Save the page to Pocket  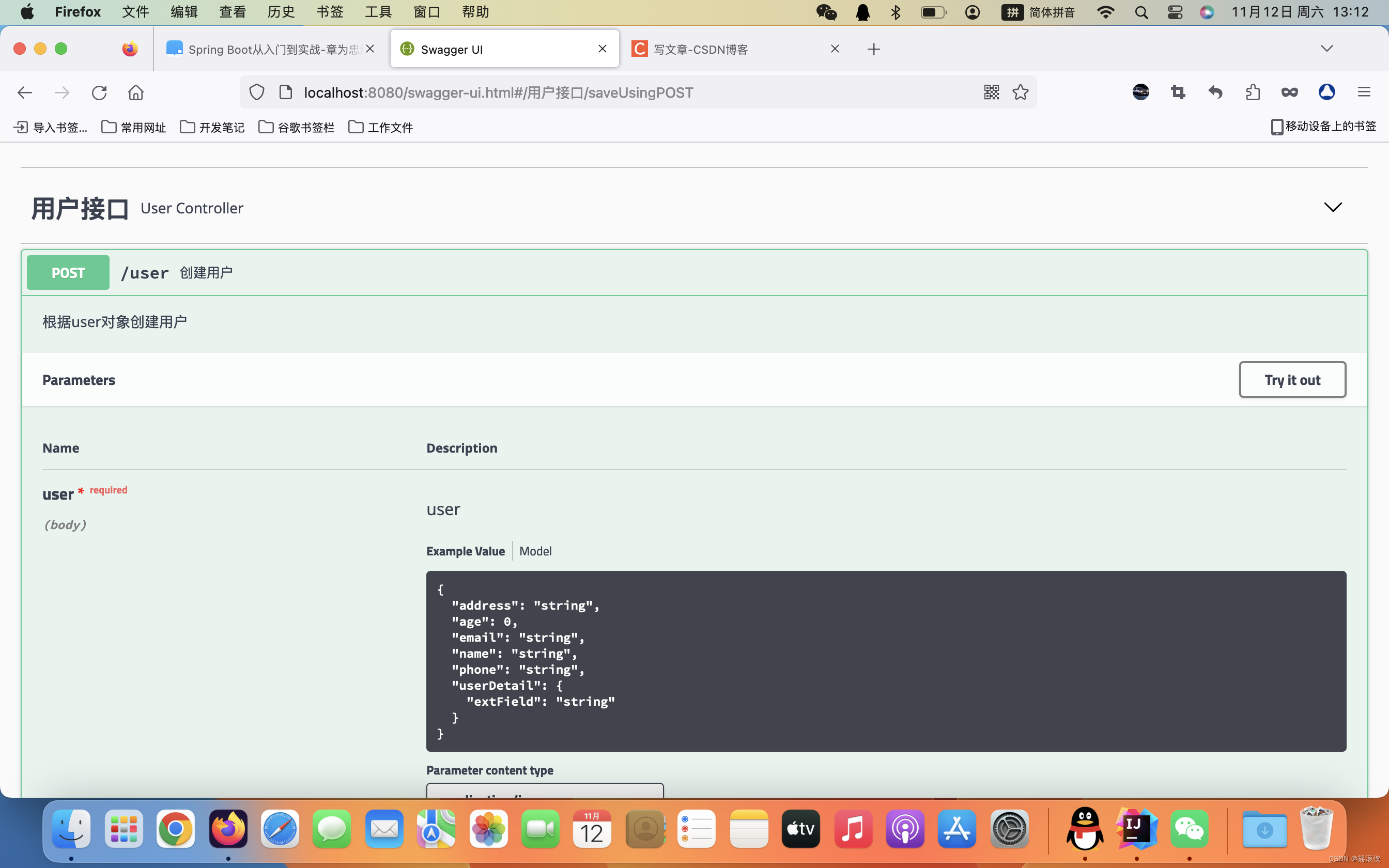1289,92
